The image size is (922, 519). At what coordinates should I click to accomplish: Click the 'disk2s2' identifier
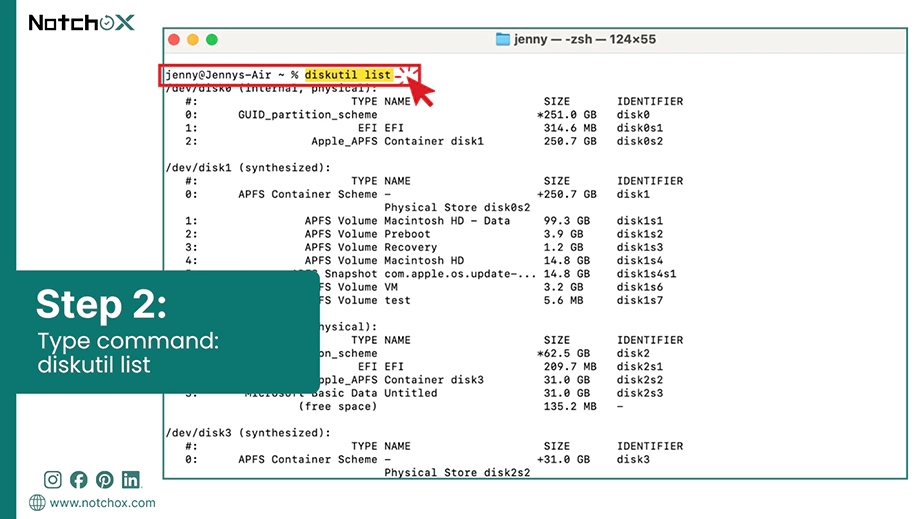[640, 380]
